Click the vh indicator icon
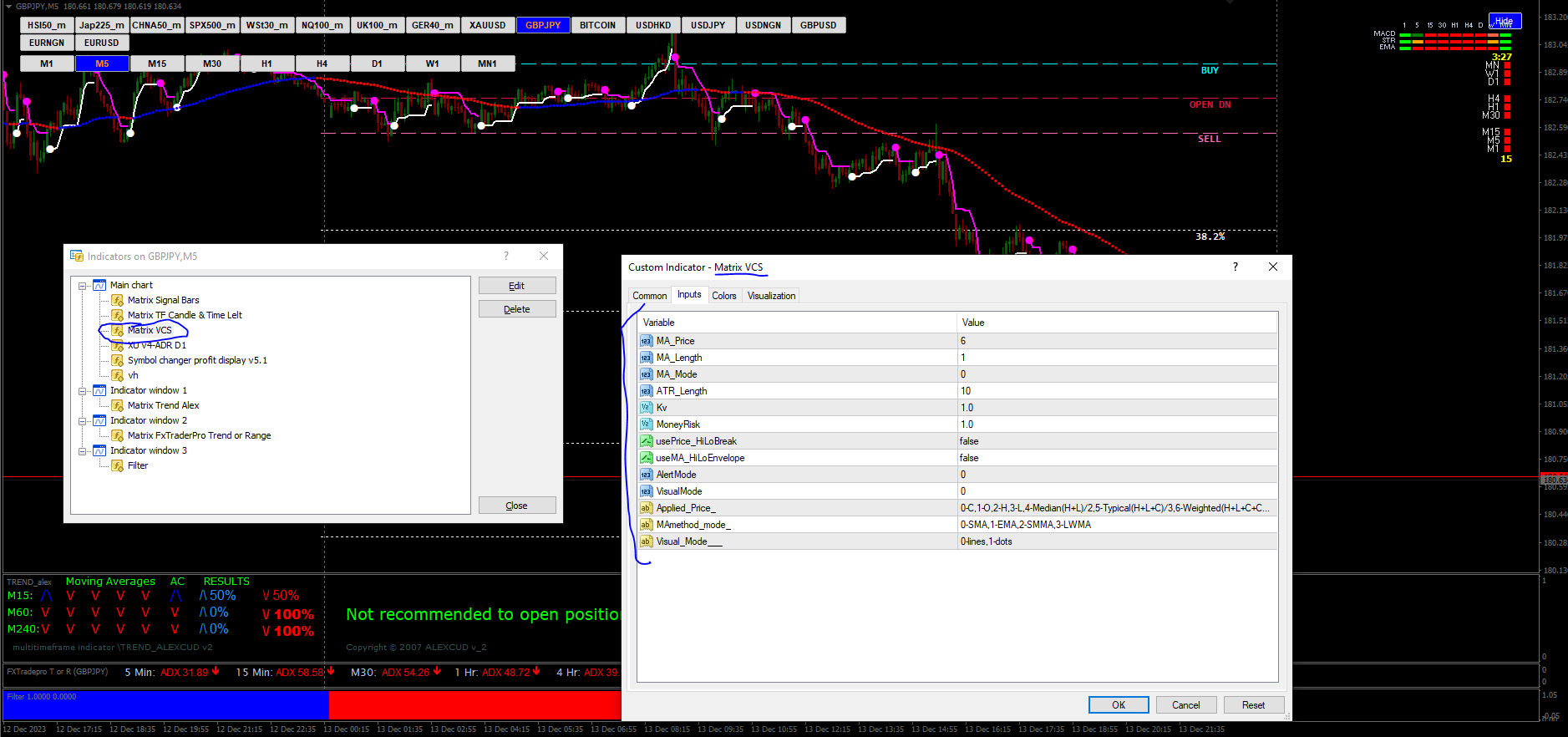 click(118, 375)
